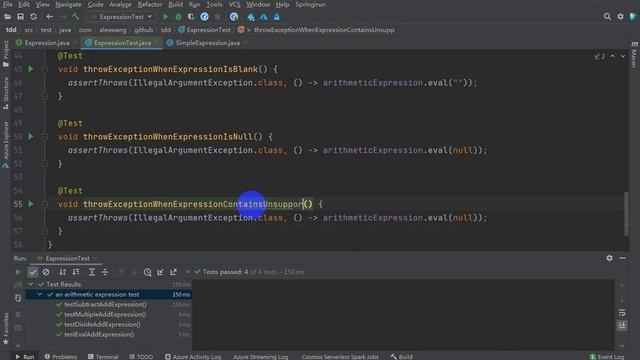Screen dimensions: 640x360
Task: Jump to previous highlighted error arrow
Action: 613,56
